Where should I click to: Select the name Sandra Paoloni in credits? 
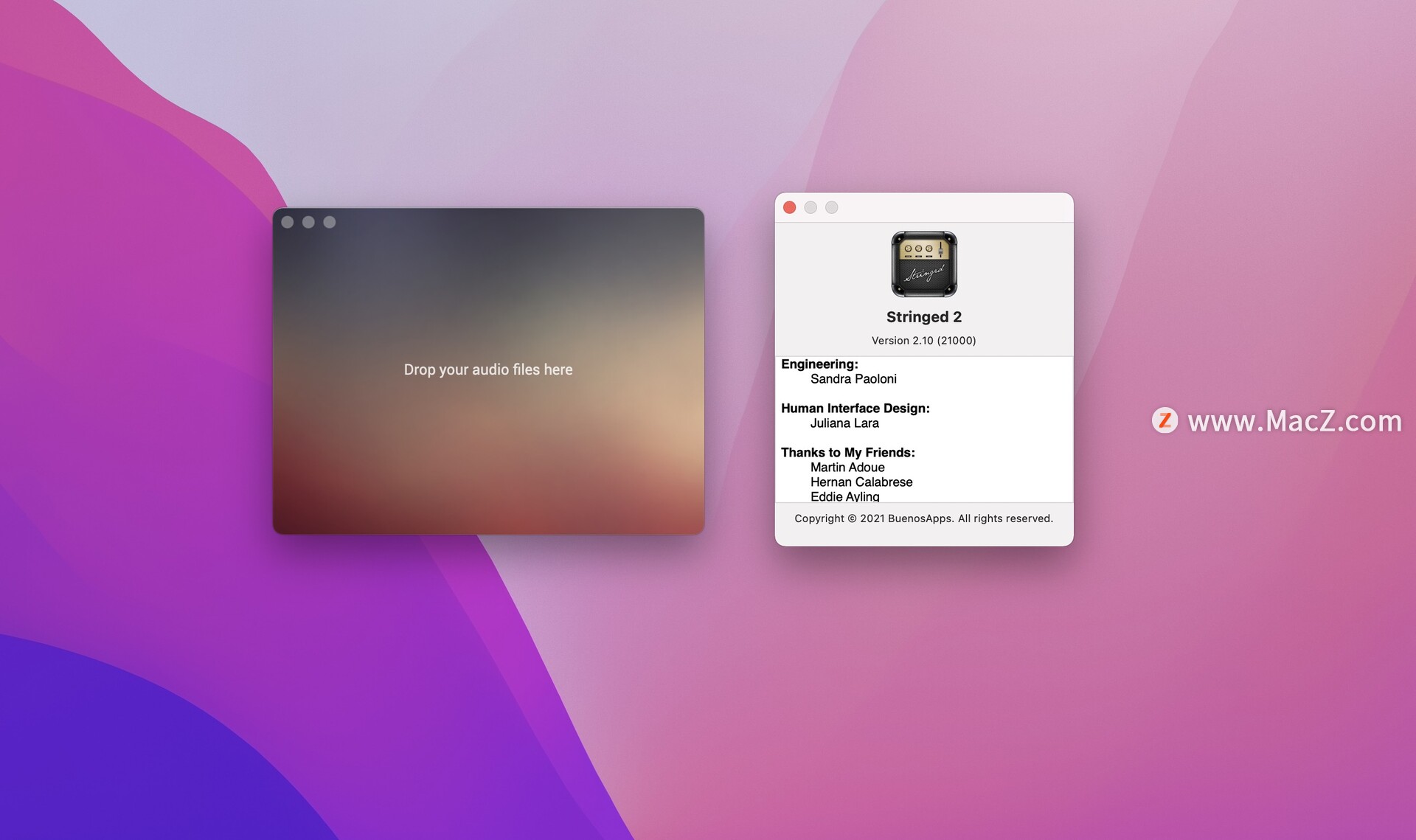tap(853, 379)
